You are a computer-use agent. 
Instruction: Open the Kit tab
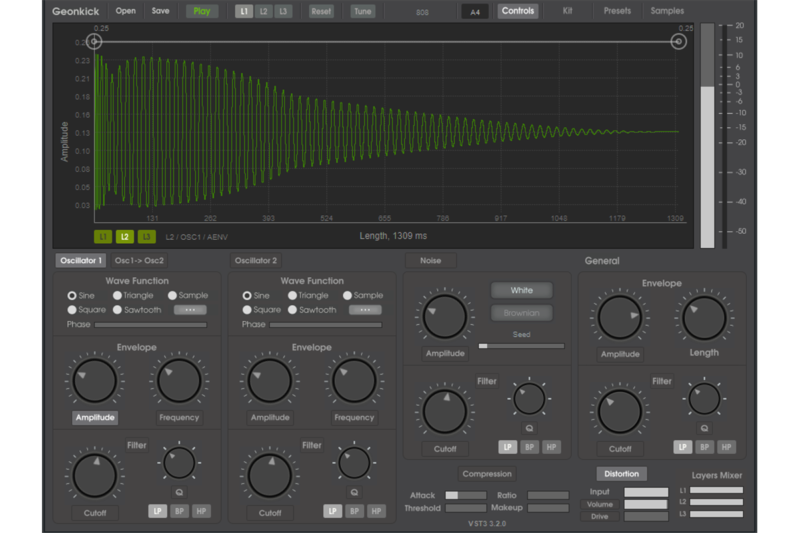(x=568, y=11)
